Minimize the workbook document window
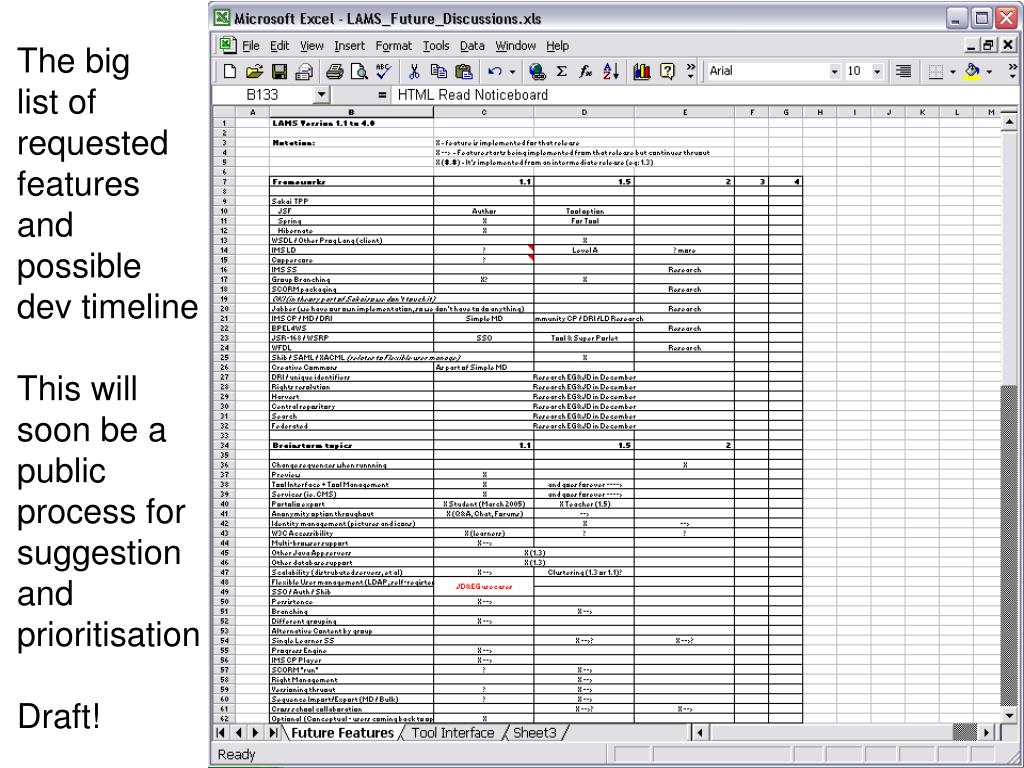The image size is (1024, 768). tap(973, 45)
